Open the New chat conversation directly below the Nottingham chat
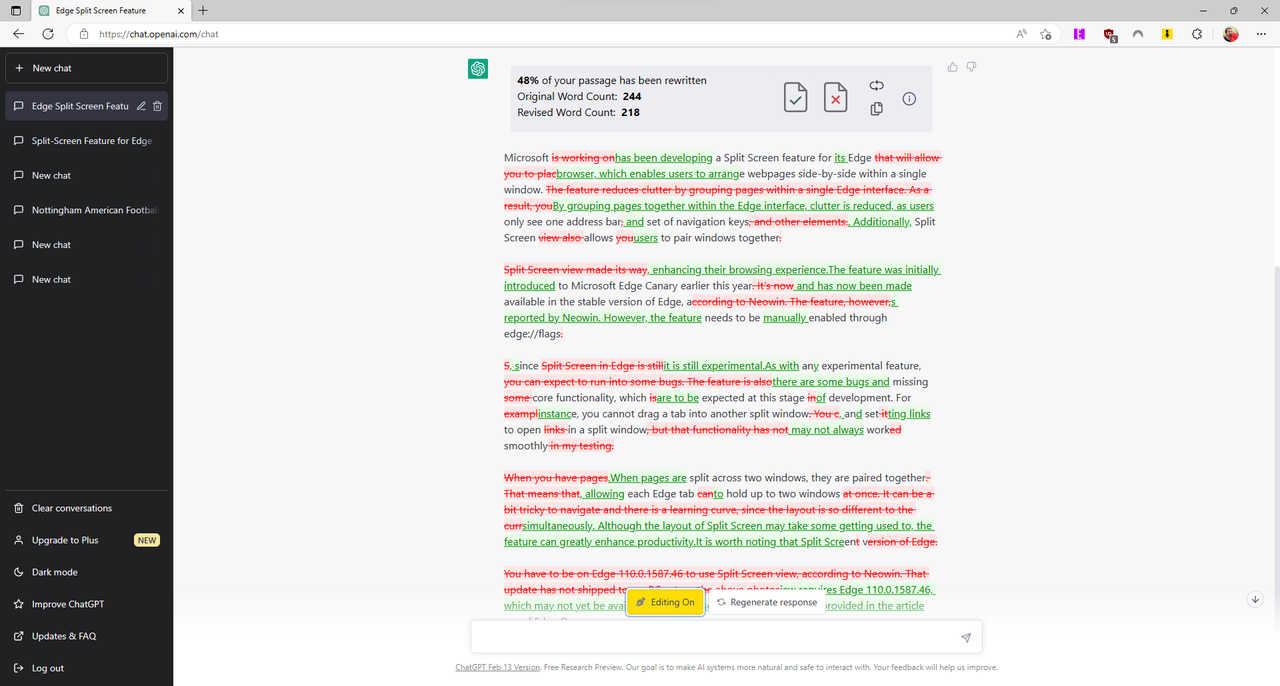Screen dimensions: 1280x686 pos(87,244)
